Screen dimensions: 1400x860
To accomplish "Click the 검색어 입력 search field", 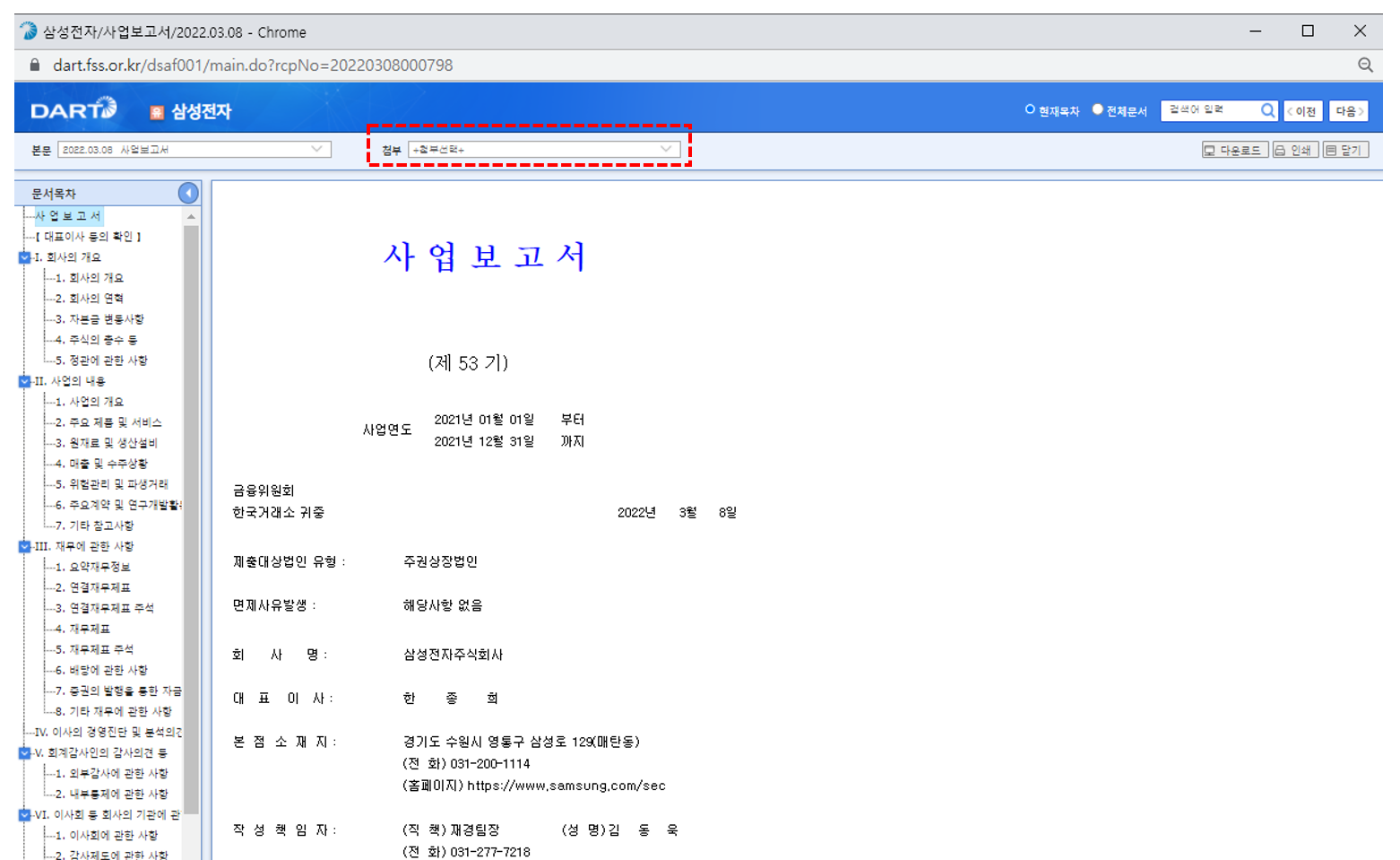I will click(1210, 110).
